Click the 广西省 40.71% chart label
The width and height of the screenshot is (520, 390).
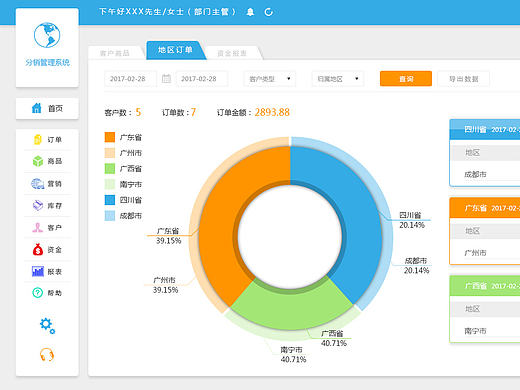click(334, 338)
